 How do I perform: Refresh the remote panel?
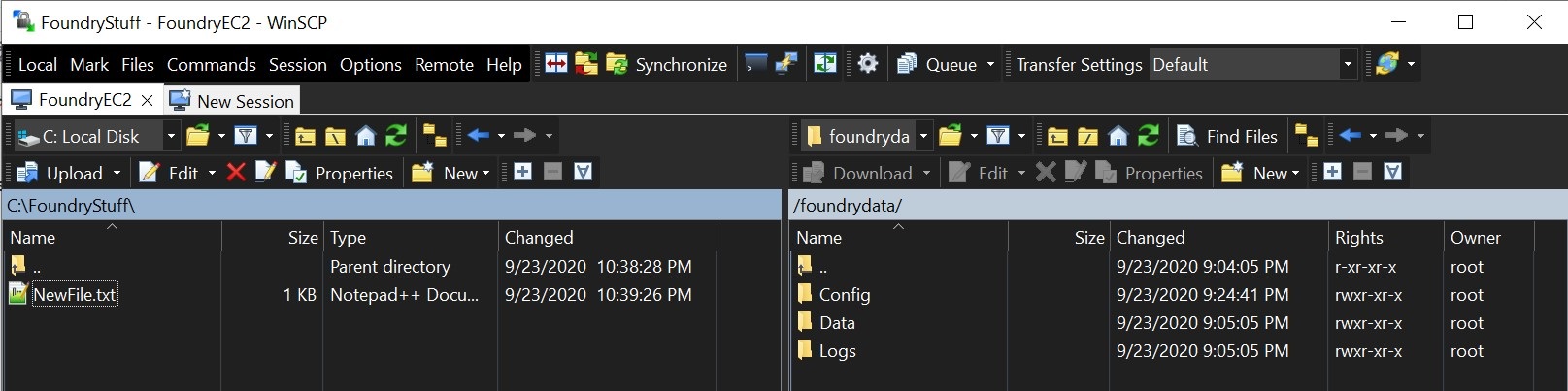[1148, 136]
